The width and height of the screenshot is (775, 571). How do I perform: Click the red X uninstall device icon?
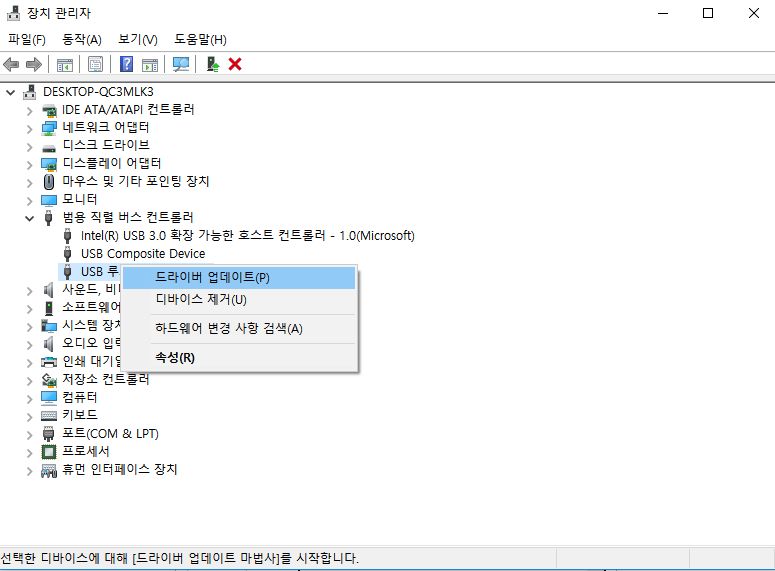coord(235,64)
